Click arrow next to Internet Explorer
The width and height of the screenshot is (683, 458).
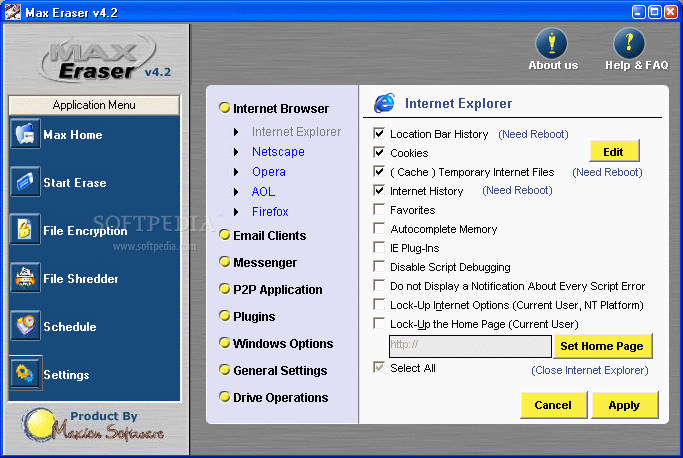(236, 132)
